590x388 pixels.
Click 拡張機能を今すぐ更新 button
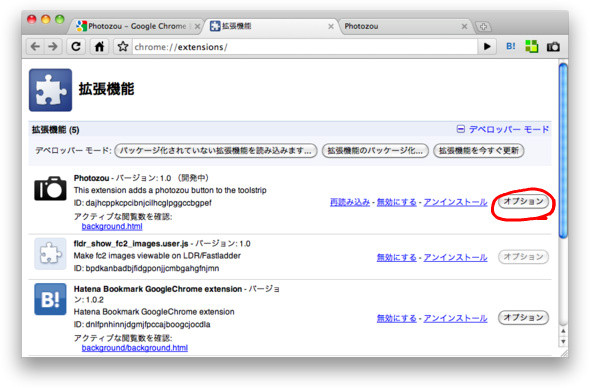pyautogui.click(x=479, y=151)
